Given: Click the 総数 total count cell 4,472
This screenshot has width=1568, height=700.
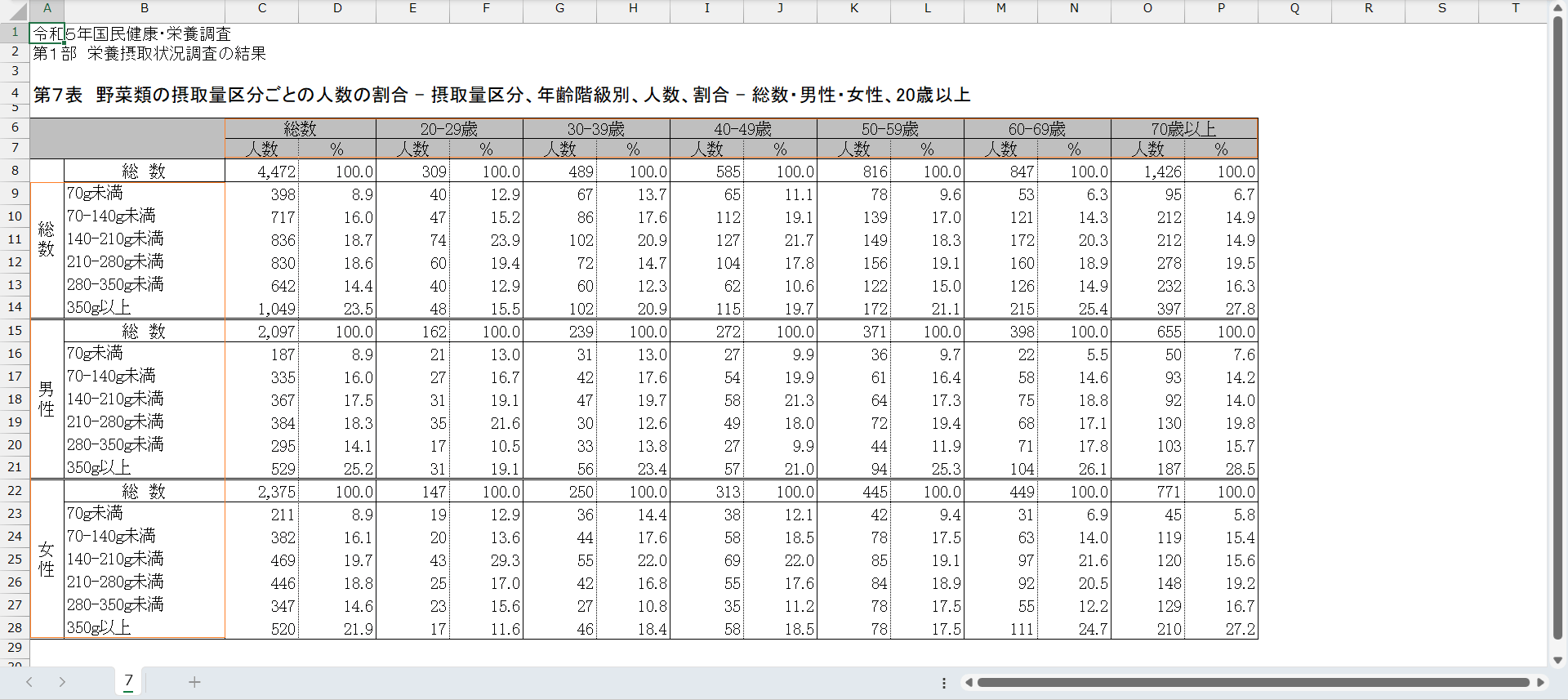Looking at the screenshot, I should pos(261,172).
